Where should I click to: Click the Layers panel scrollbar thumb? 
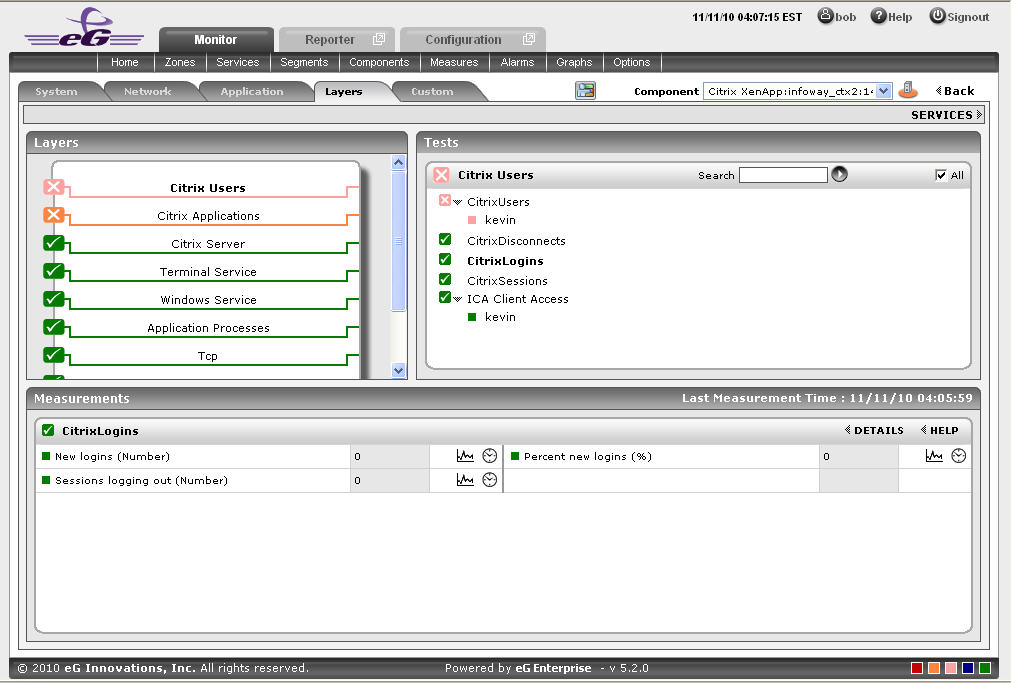(x=398, y=241)
